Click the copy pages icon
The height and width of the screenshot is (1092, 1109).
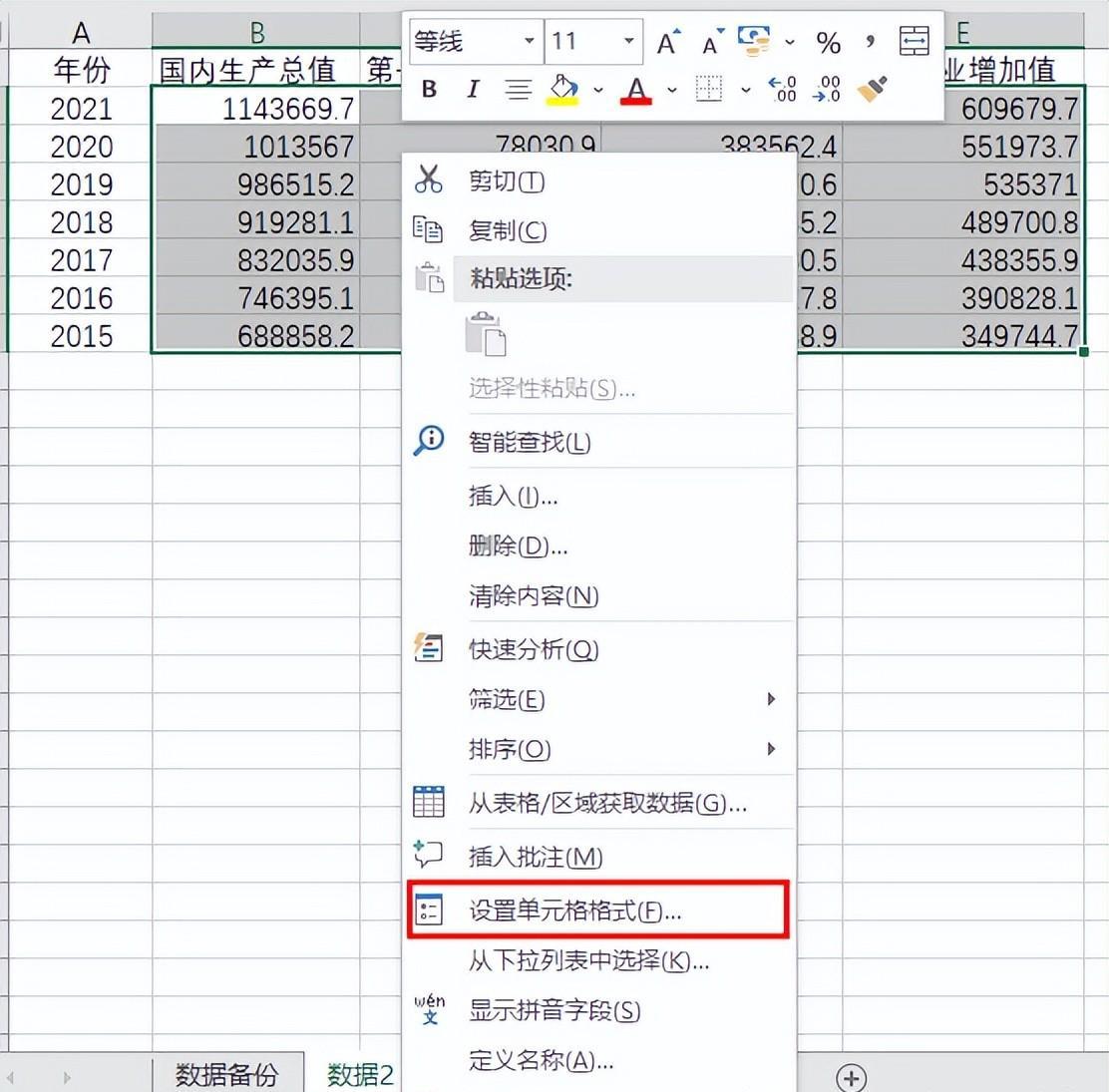(429, 229)
